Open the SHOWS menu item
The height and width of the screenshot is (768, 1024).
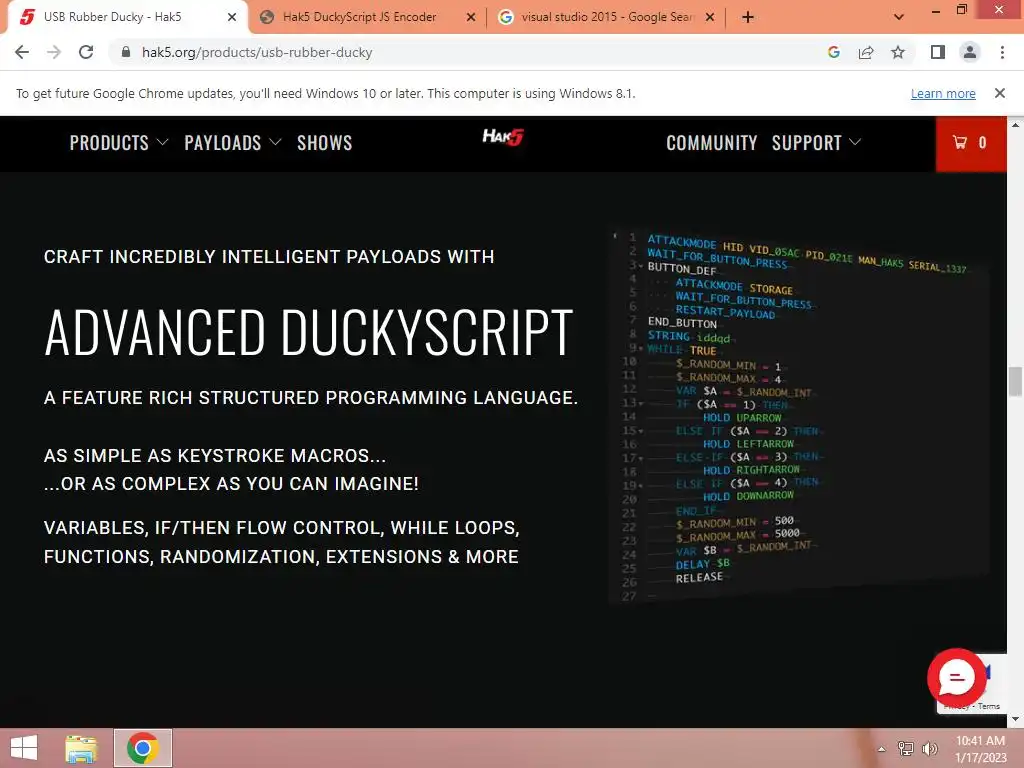(325, 143)
